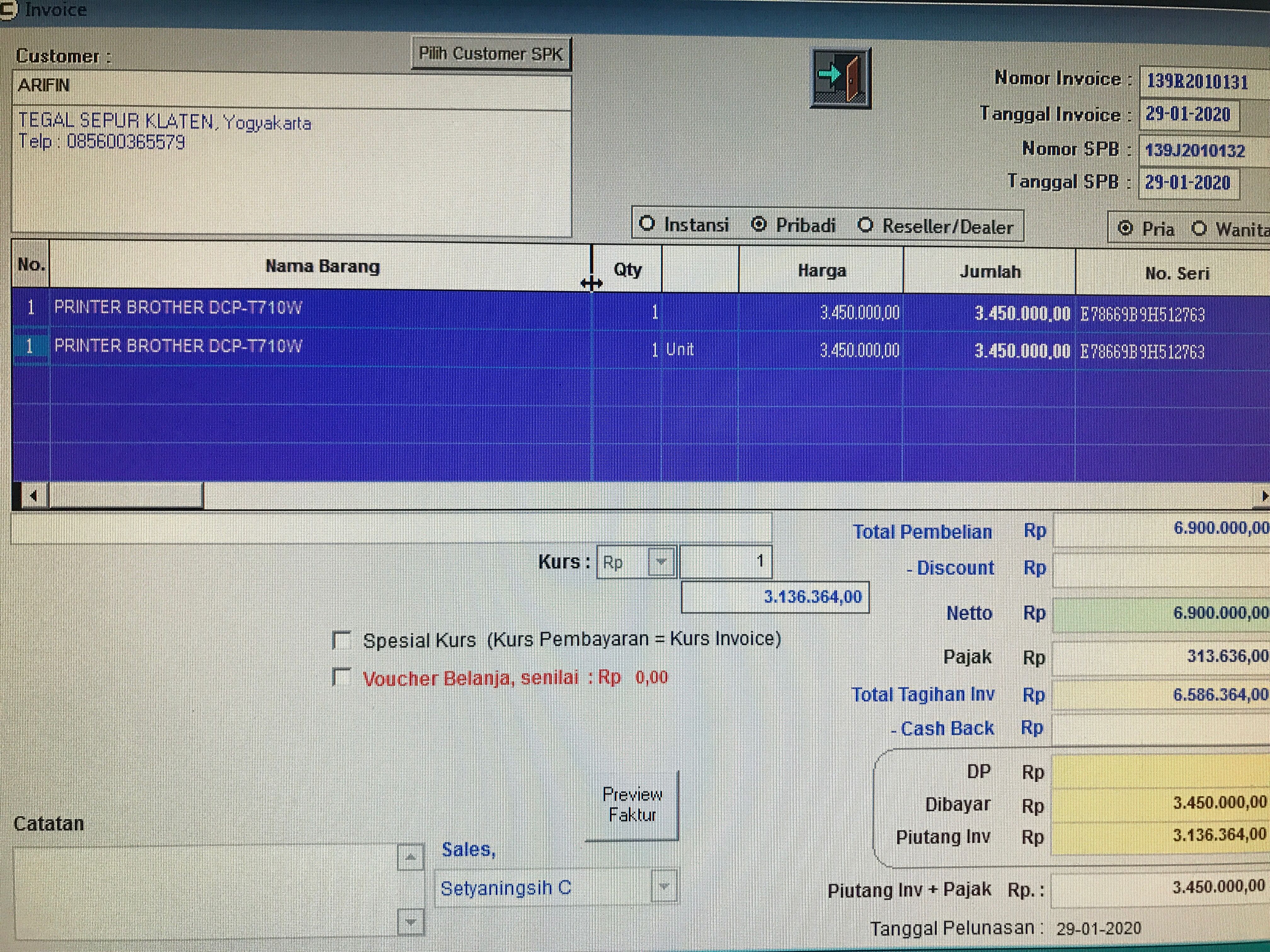Tick the Voucher Belanja checkbox
This screenshot has width=1270, height=952.
[x=342, y=678]
